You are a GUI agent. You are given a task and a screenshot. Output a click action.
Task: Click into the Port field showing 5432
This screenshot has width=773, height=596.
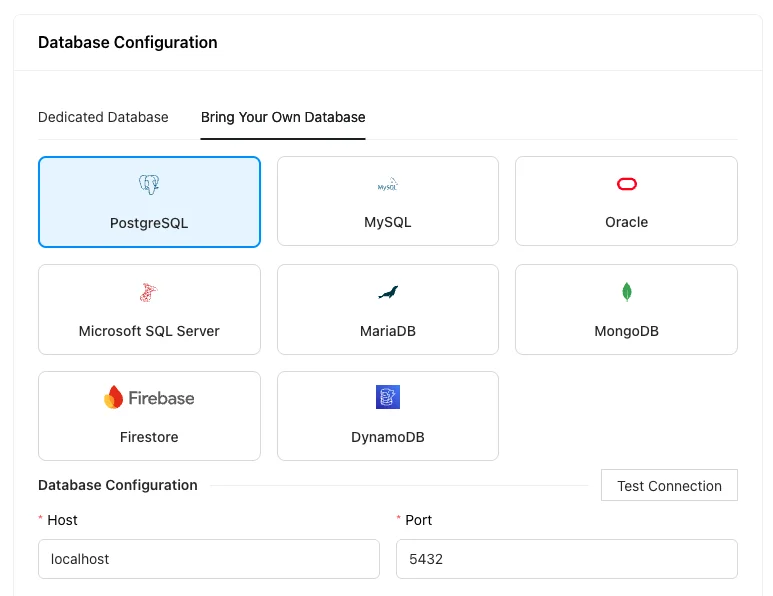point(566,559)
